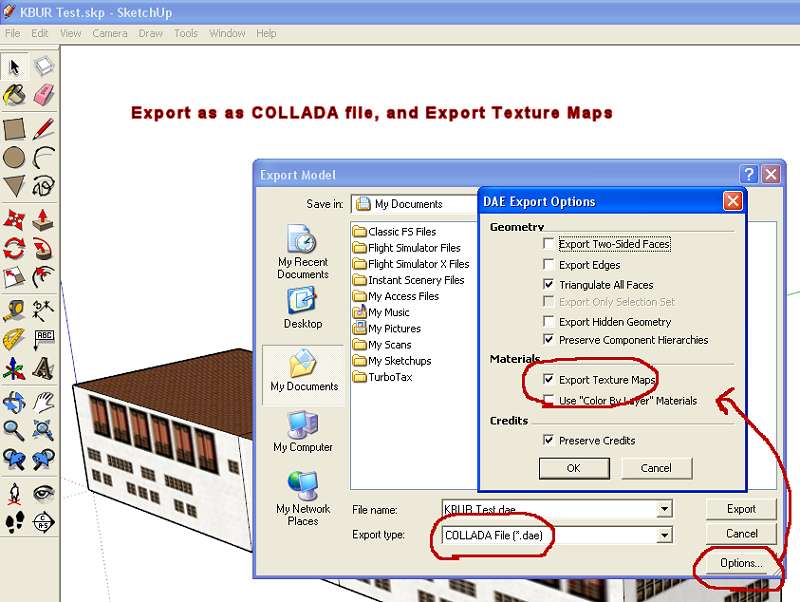Uncheck Preserve Credits option

548,440
